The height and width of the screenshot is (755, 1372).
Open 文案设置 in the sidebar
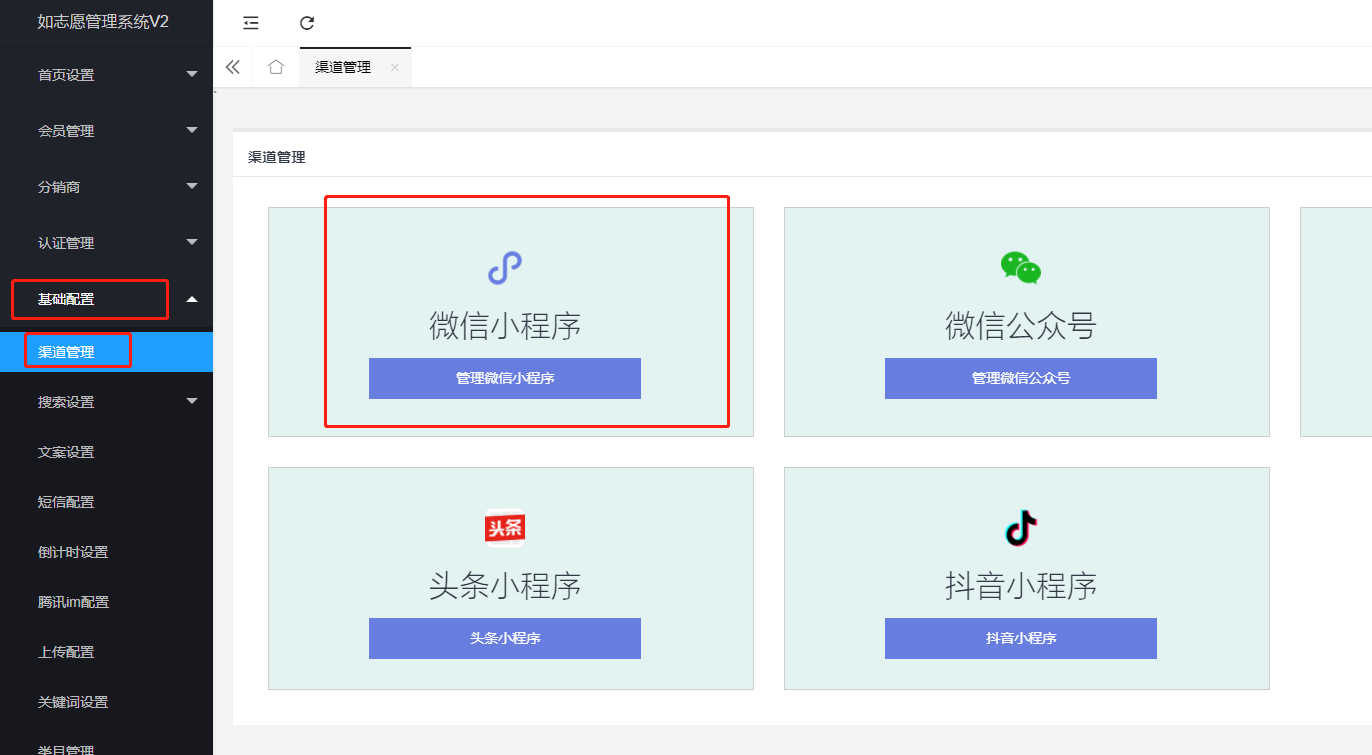pyautogui.click(x=66, y=452)
